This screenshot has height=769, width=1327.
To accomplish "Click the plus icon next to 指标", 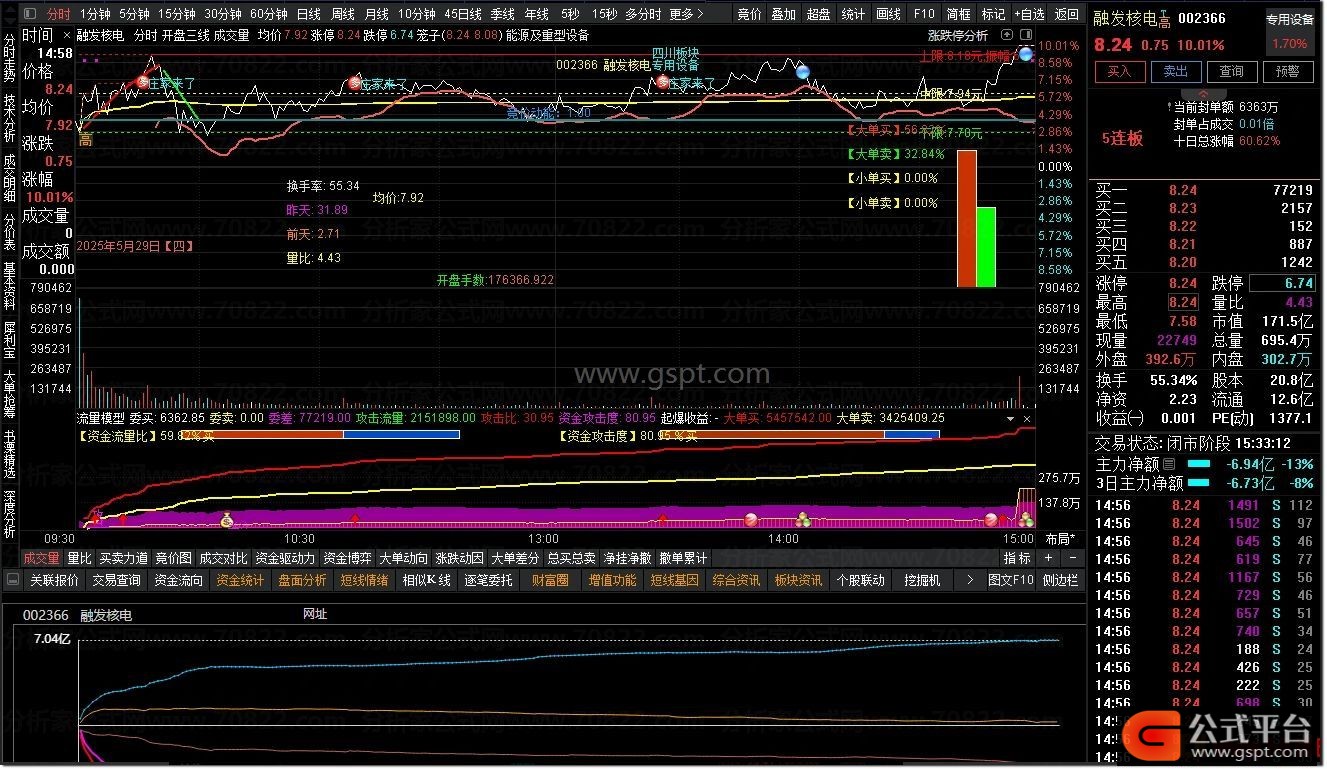I will click(1048, 558).
